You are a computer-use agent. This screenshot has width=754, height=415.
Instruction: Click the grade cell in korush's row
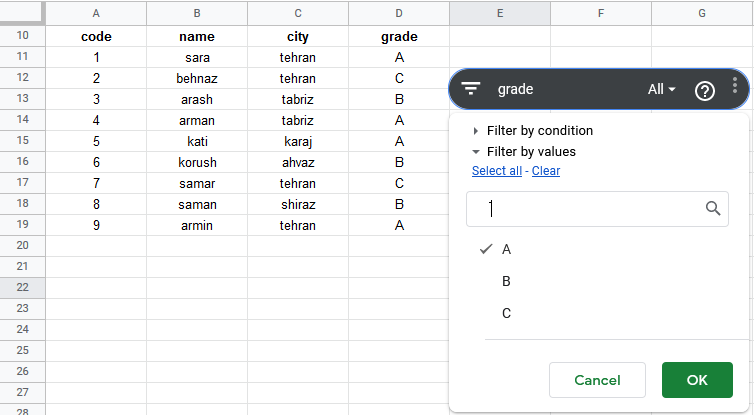pyautogui.click(x=399, y=162)
